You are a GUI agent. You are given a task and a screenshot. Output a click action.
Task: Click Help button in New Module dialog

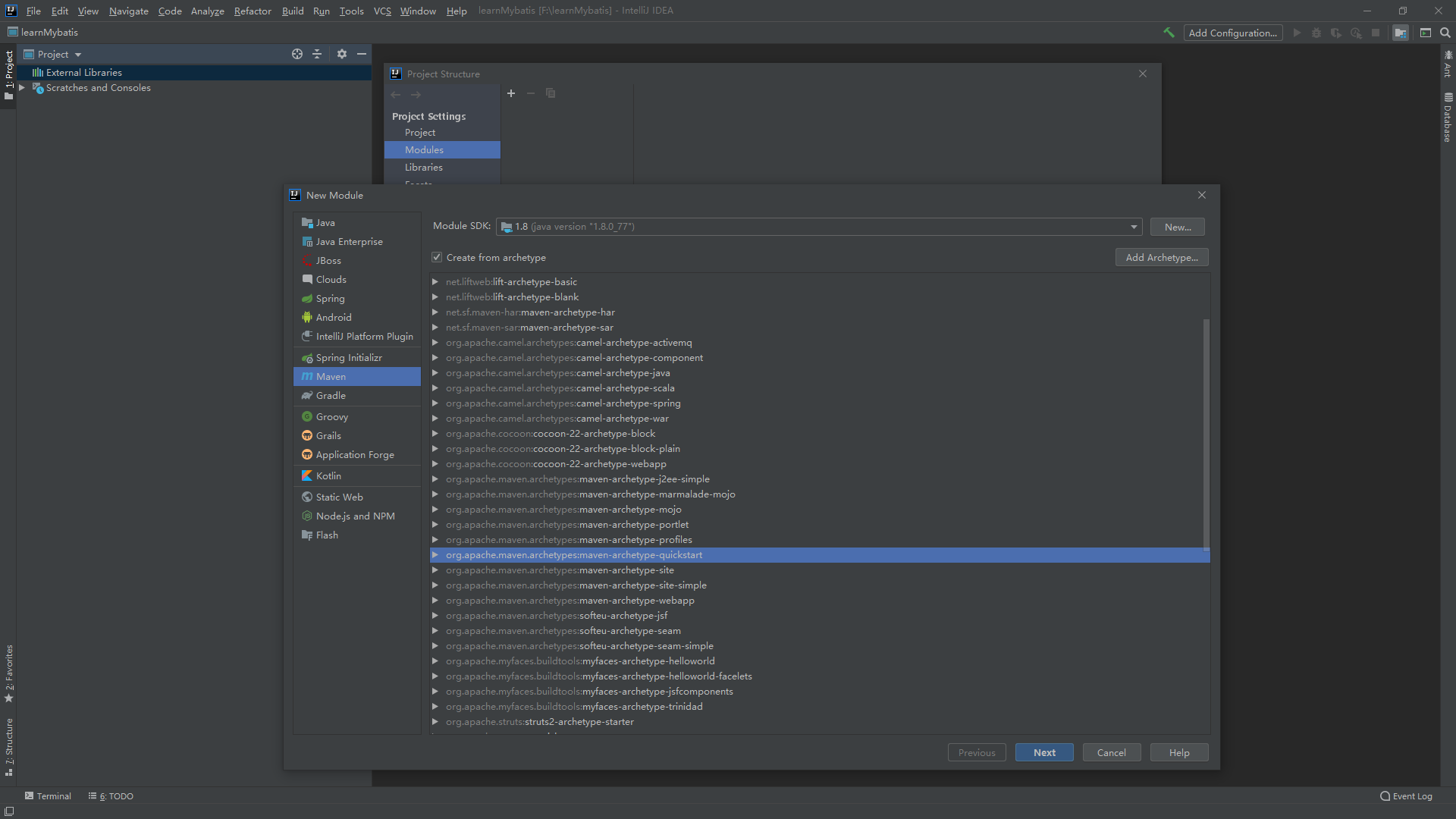[x=1179, y=752]
